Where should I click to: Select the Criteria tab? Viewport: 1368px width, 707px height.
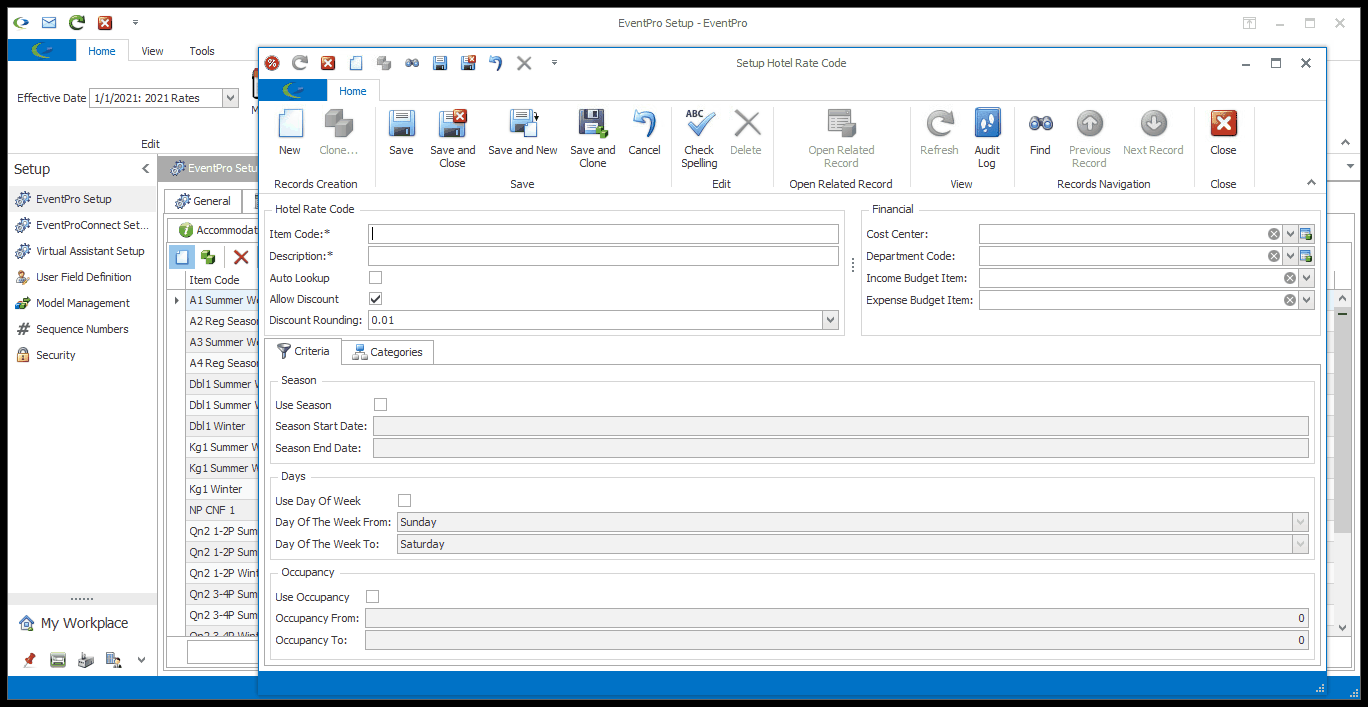(x=304, y=351)
